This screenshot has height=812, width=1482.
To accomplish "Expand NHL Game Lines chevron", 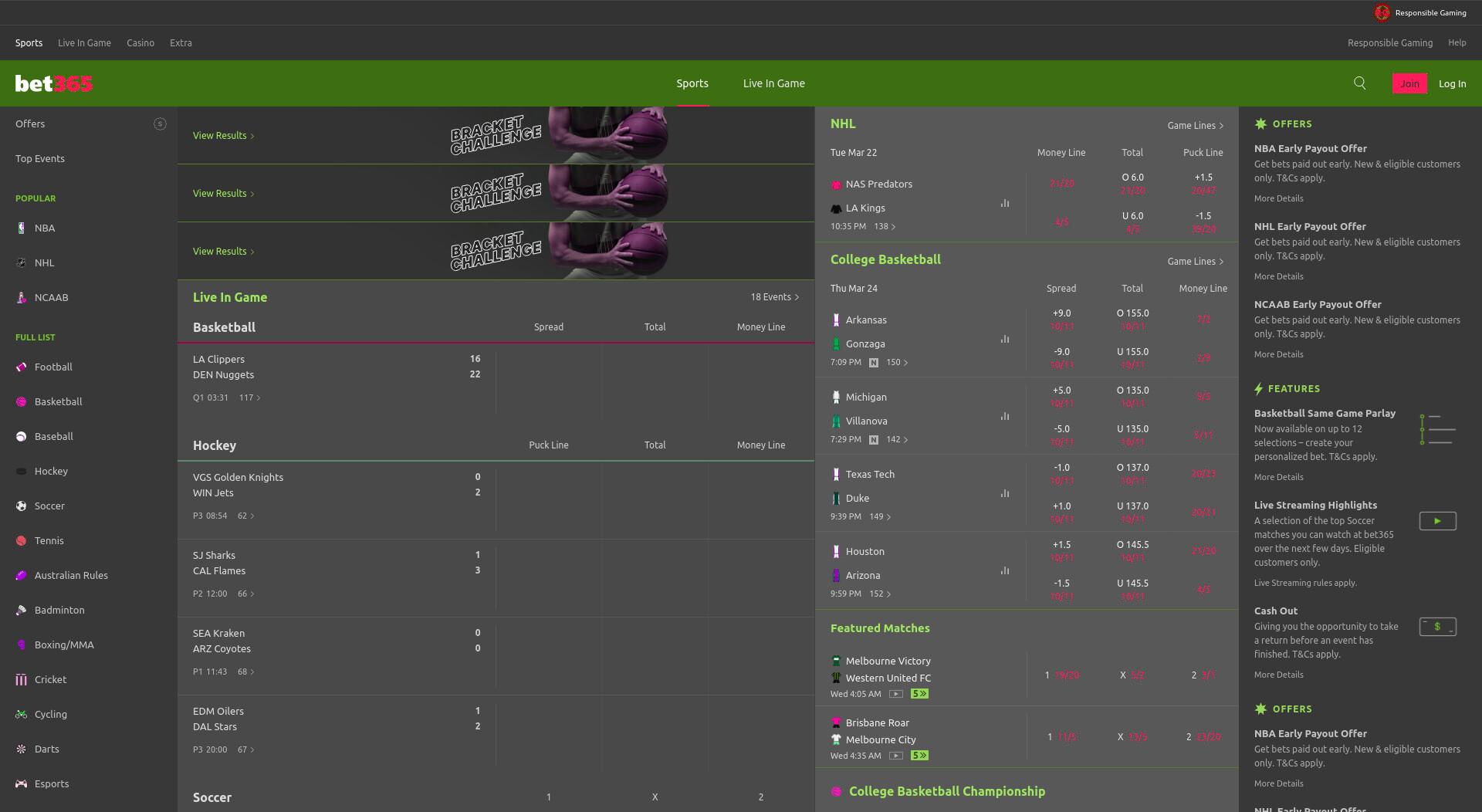I will coord(1221,126).
